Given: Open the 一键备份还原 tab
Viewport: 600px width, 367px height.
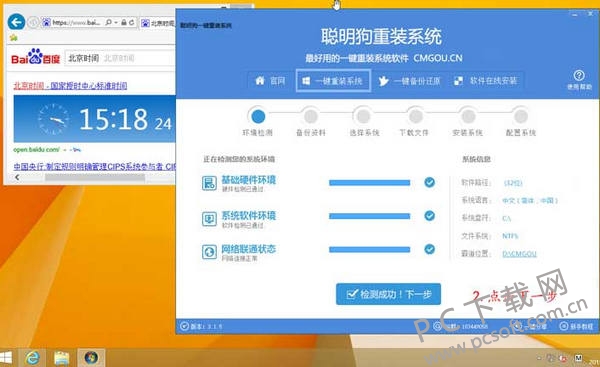Looking at the screenshot, I should click(x=409, y=81).
